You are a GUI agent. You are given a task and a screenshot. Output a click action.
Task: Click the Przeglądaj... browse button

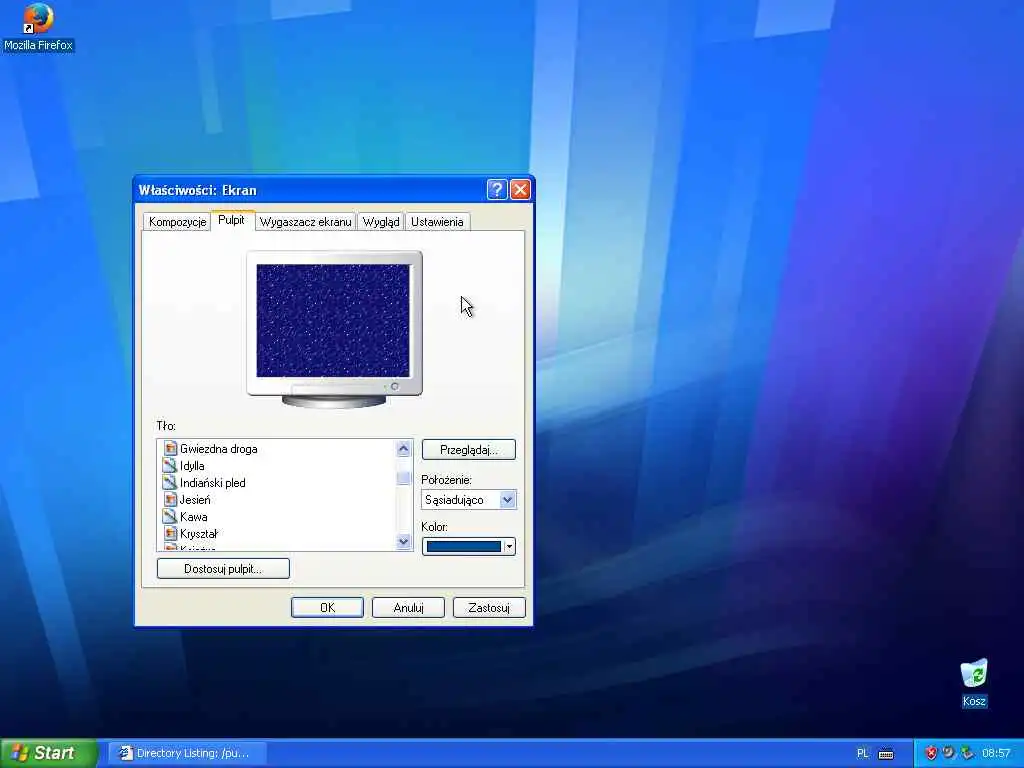click(x=469, y=449)
